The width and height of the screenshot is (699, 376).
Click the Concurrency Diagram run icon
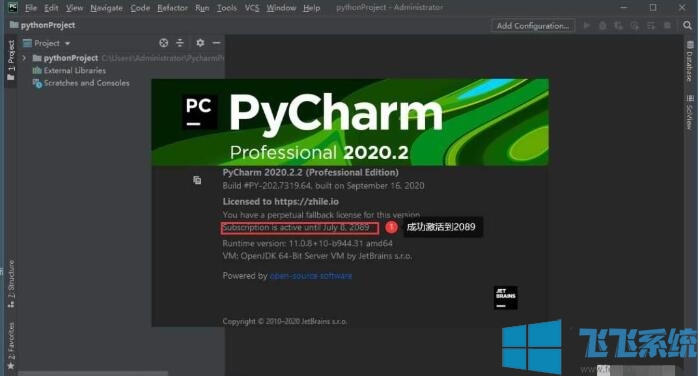[651, 25]
